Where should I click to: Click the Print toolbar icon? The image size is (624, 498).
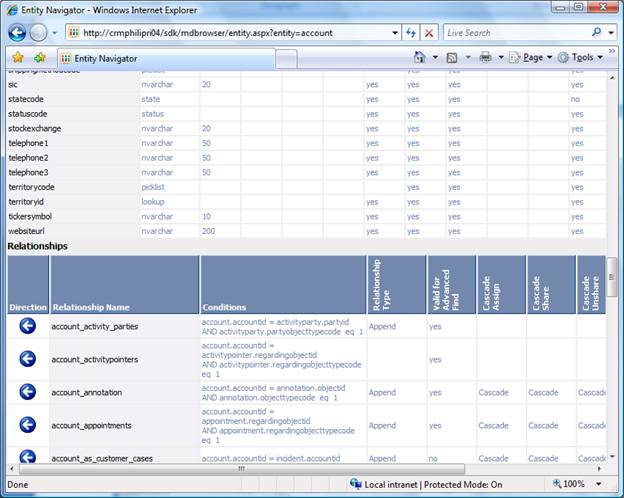pos(485,58)
